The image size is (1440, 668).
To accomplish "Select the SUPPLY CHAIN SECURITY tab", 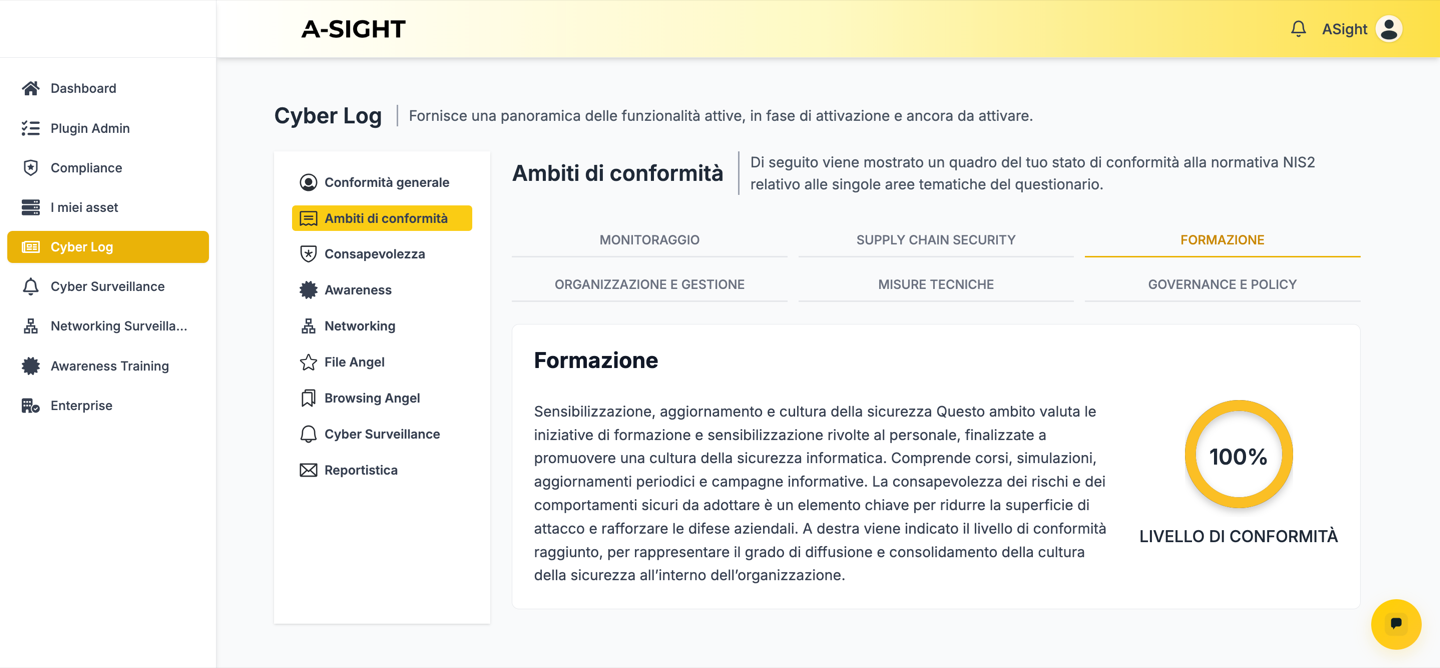I will point(935,240).
